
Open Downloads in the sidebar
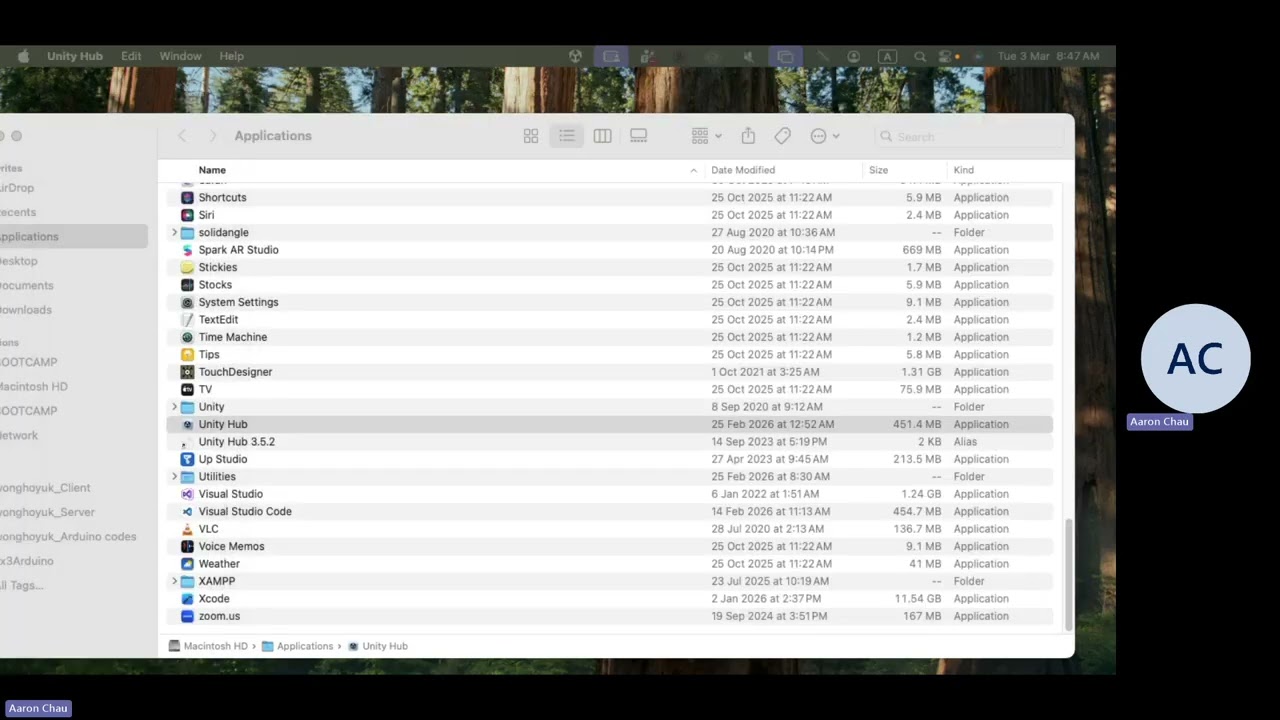click(26, 310)
